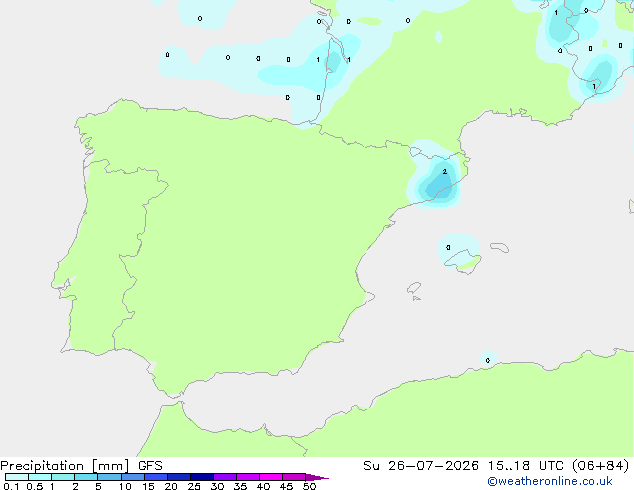Click the '2' precipitation value over Catalonia

click(445, 172)
